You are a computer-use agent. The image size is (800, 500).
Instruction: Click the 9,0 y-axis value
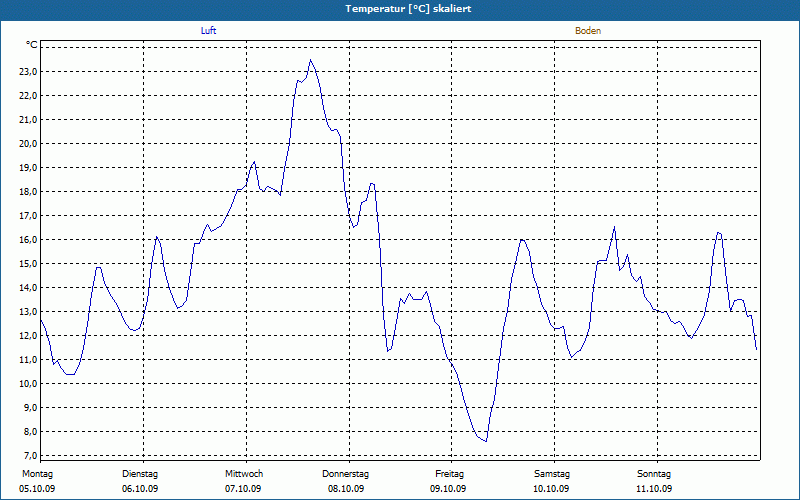[x=29, y=407]
